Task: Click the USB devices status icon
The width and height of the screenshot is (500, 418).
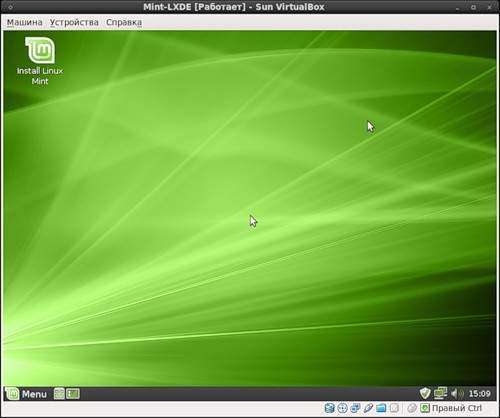Action: point(368,408)
